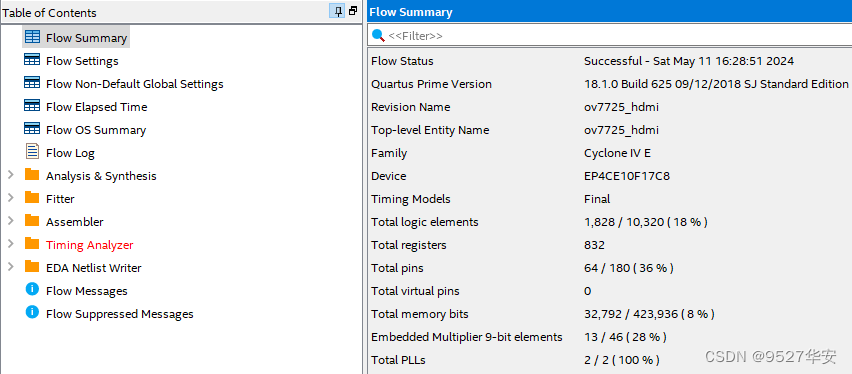Click the Total PLLs value 2 / 2

[622, 360]
